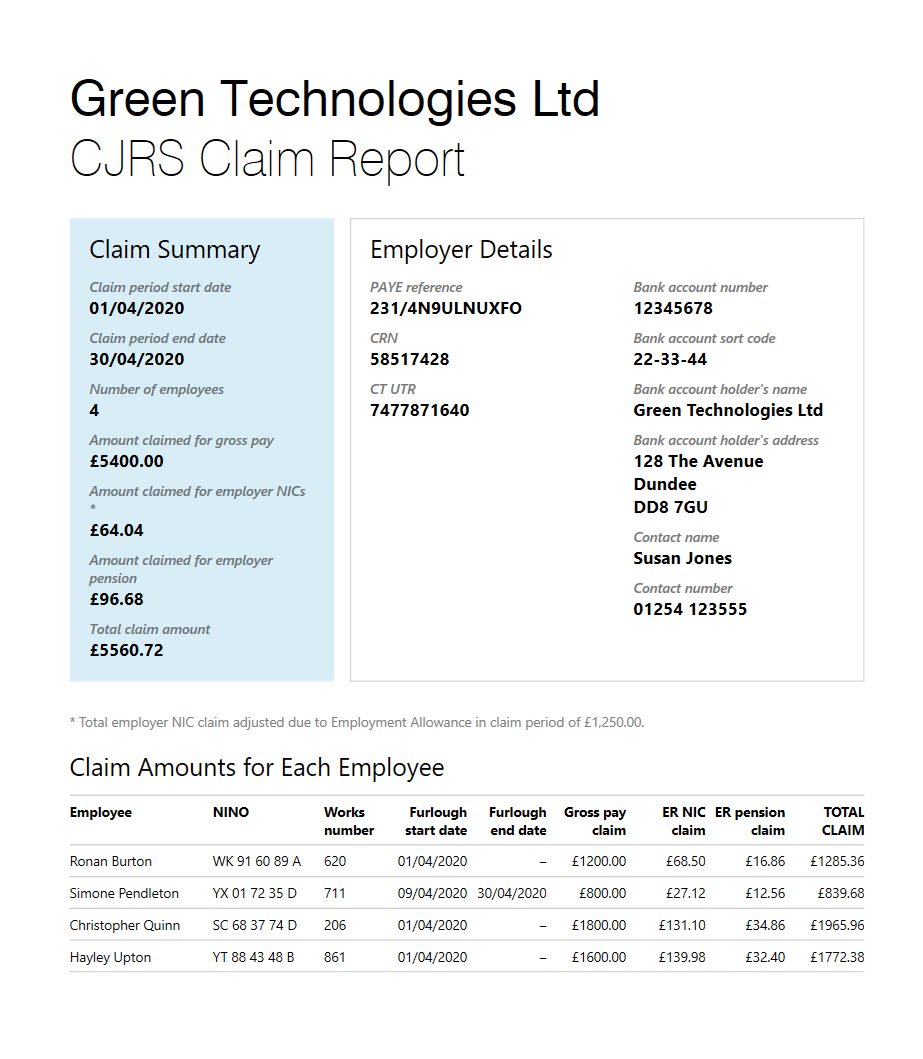Click the Number of employees label
The height and width of the screenshot is (1059, 923).
(x=157, y=390)
